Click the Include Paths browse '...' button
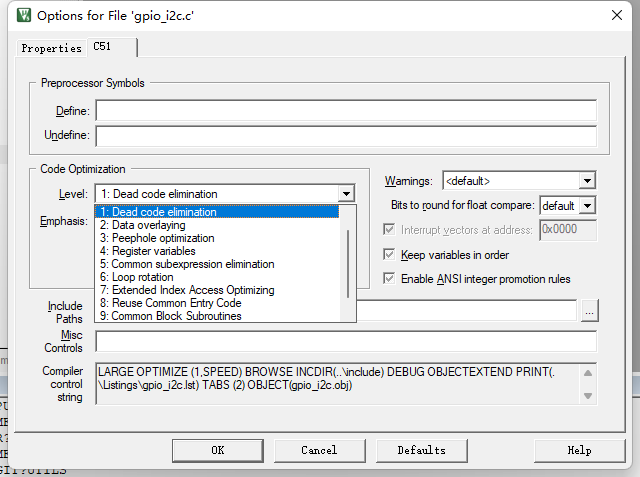Viewport: 640px width, 477px height. 589,311
